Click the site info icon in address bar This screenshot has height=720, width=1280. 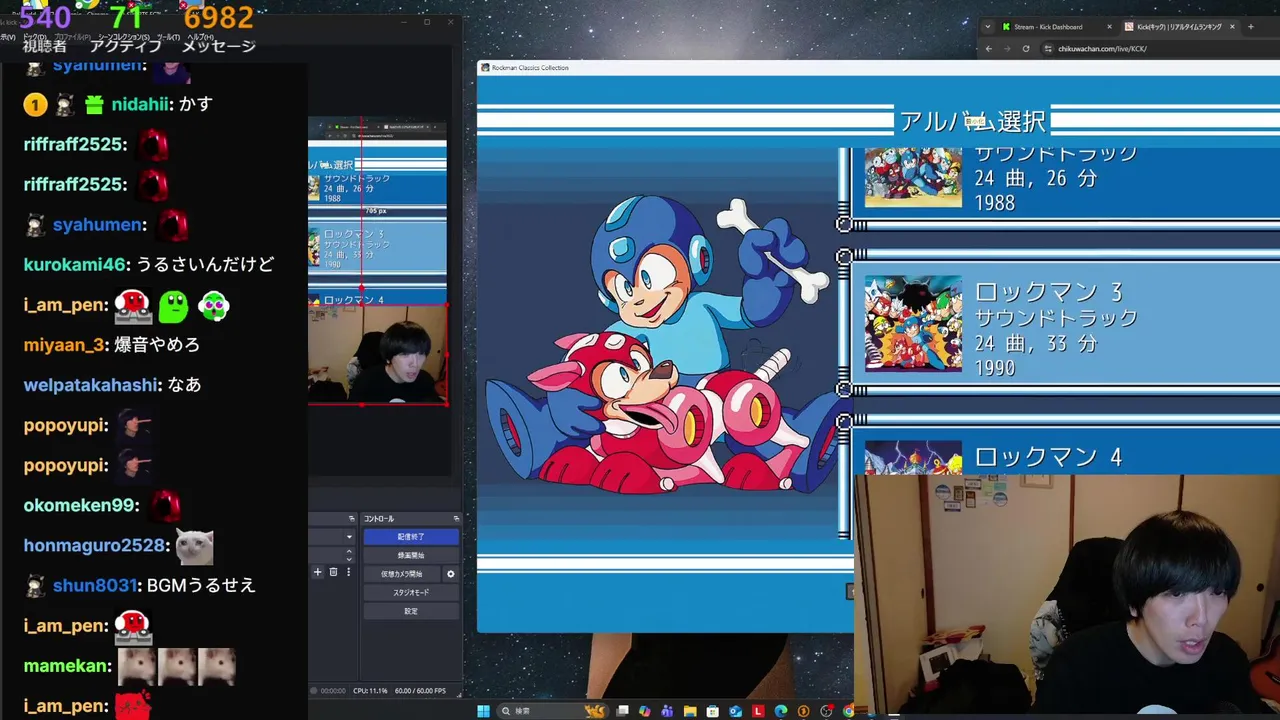(x=1048, y=48)
